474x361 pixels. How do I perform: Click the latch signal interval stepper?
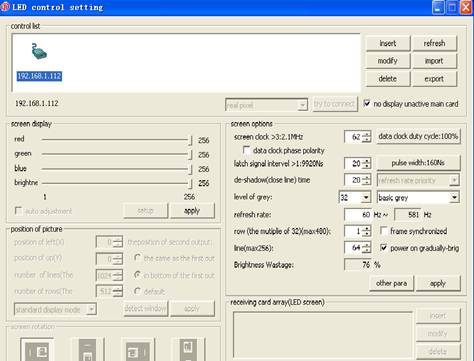tap(367, 163)
